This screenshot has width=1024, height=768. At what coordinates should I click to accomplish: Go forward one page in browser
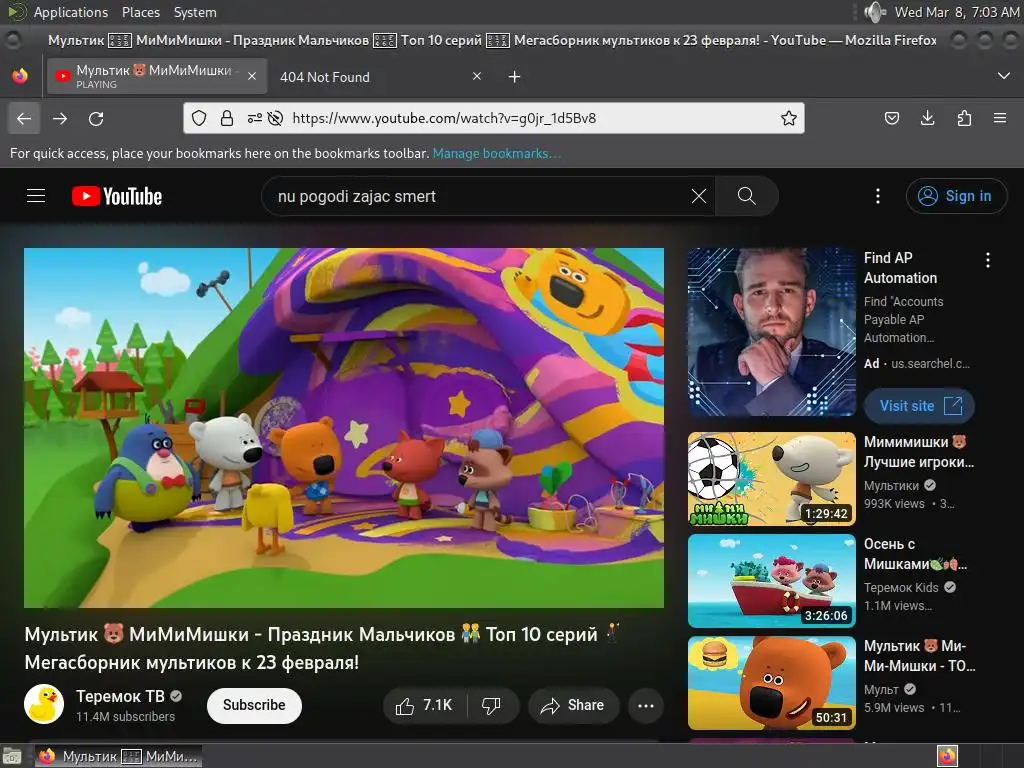[x=60, y=119]
